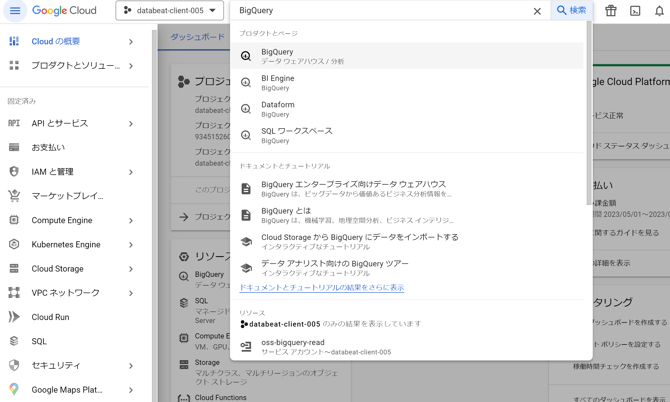Open Cloud Storage から BigQuery import tutorial

407,241
